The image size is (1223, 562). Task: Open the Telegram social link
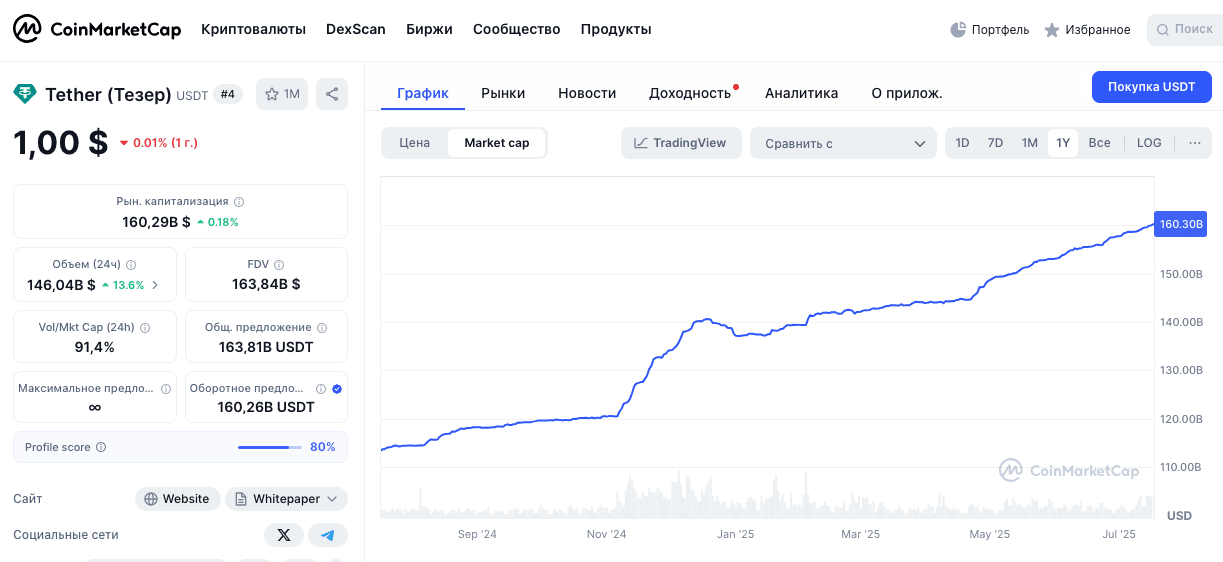328,535
